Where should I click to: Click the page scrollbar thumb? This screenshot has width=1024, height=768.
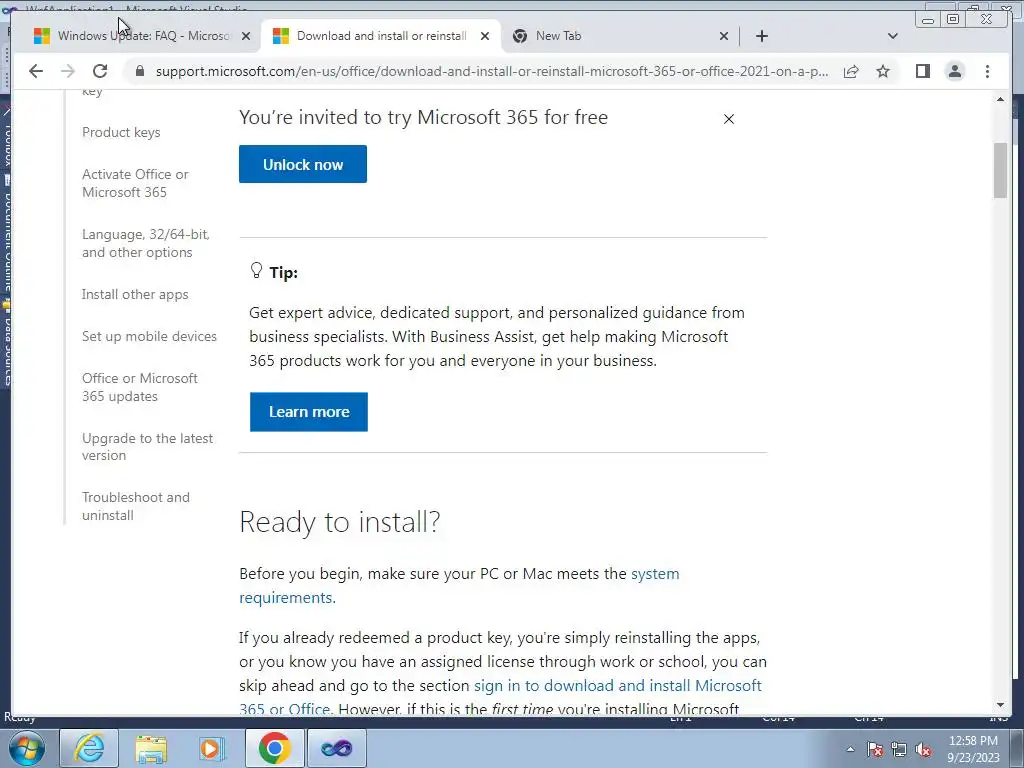(x=1000, y=170)
